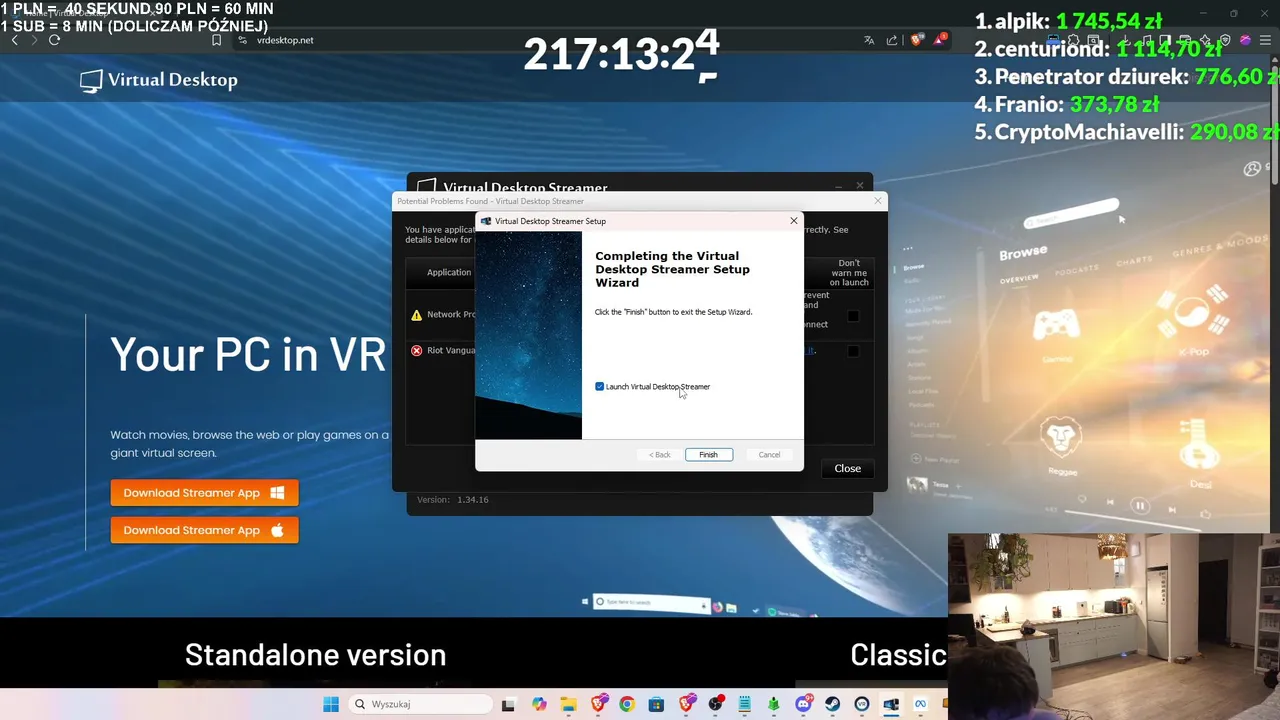Tick the don't-warn checkbox for Riot Vanguard row
1280x720 pixels.
click(853, 351)
